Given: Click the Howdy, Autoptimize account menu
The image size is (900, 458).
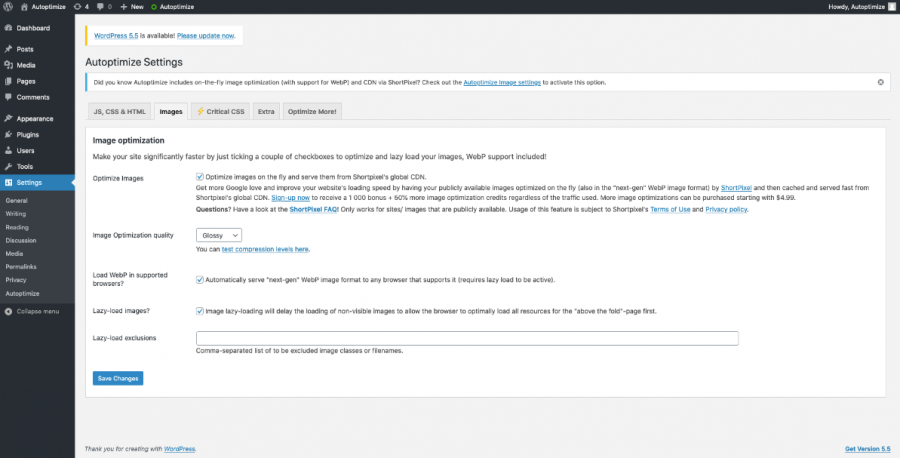Looking at the screenshot, I should coord(861,7).
